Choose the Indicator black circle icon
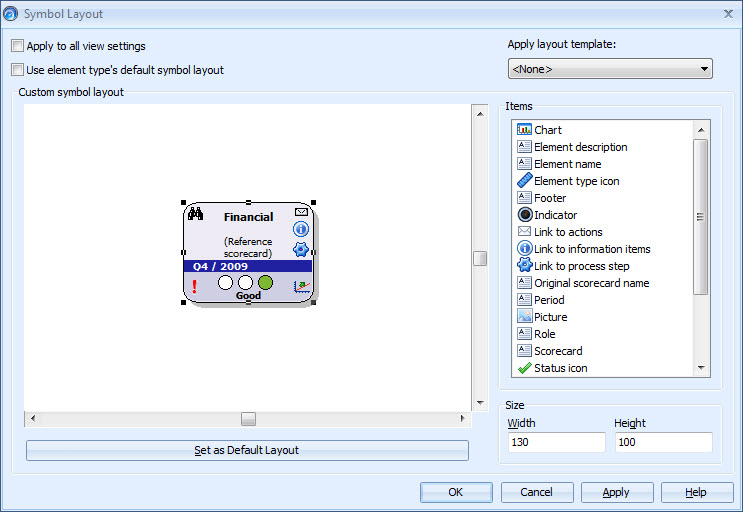Screen dimensions: 743x512 point(525,215)
